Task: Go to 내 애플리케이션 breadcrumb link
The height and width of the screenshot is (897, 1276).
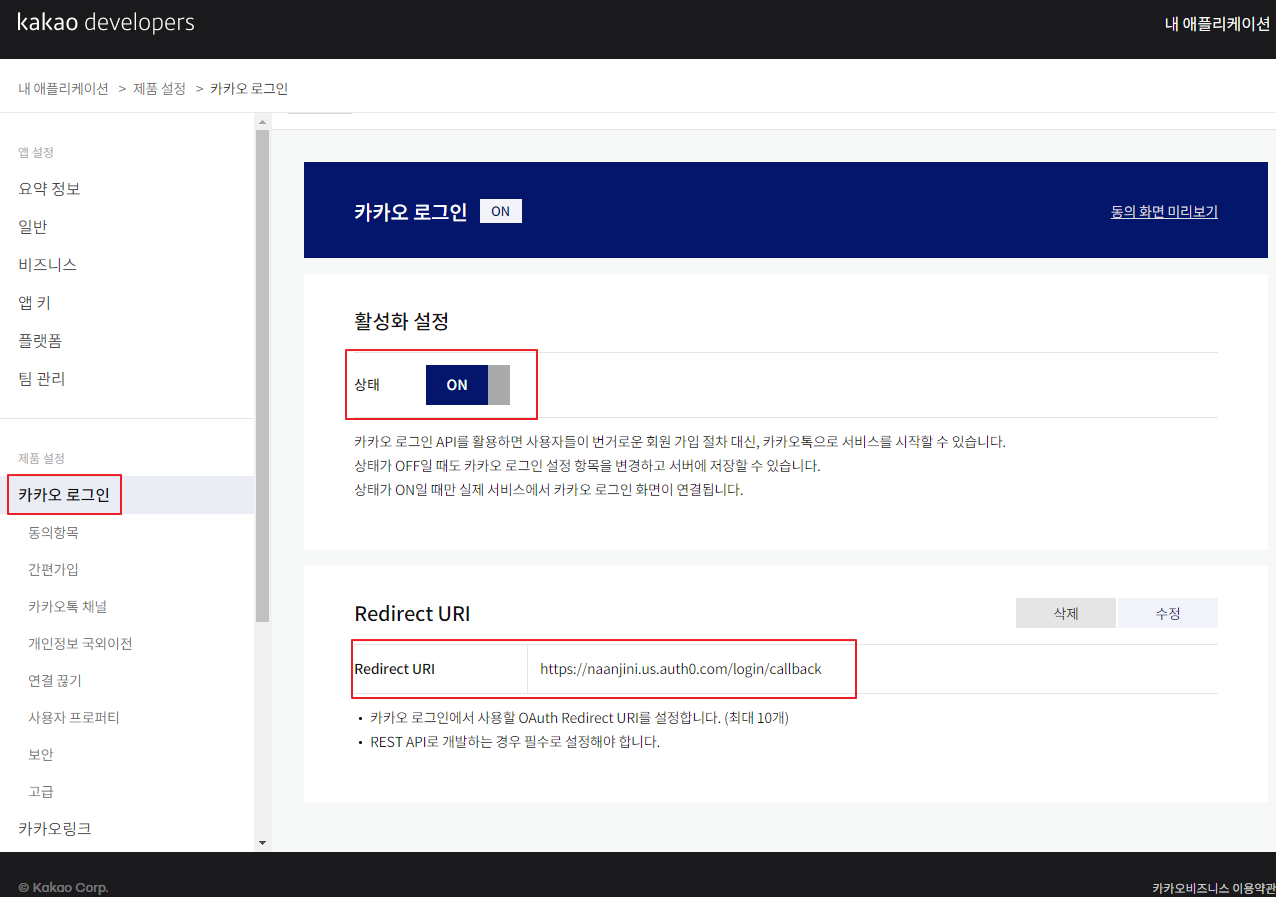Action: click(x=63, y=88)
